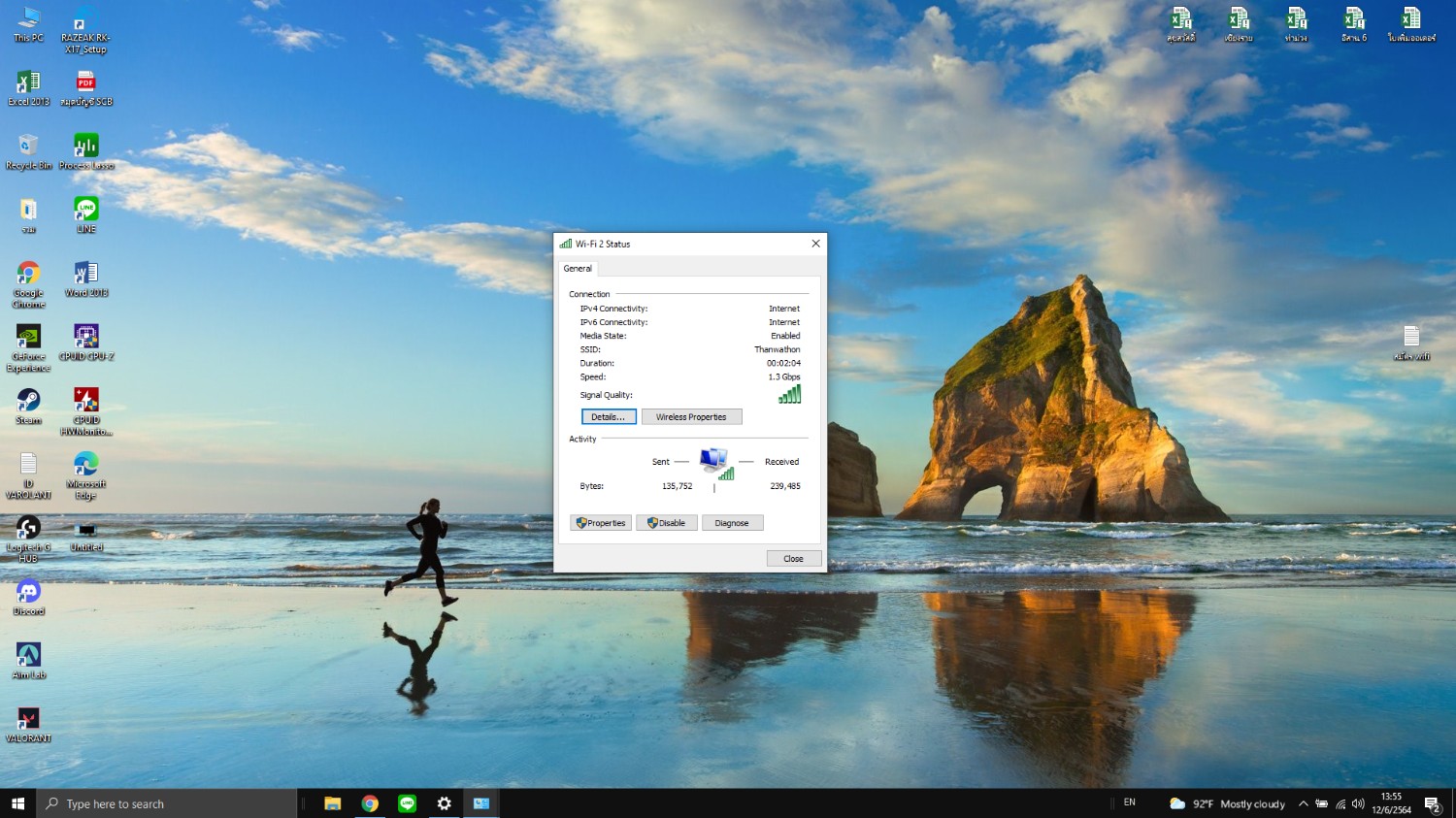Open Google Chrome desktop shortcut
1456x818 pixels.
(28, 276)
